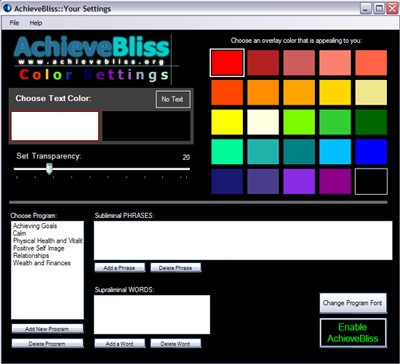Select the salmon pink overlay swatch
The image size is (400, 364).
coord(335,63)
